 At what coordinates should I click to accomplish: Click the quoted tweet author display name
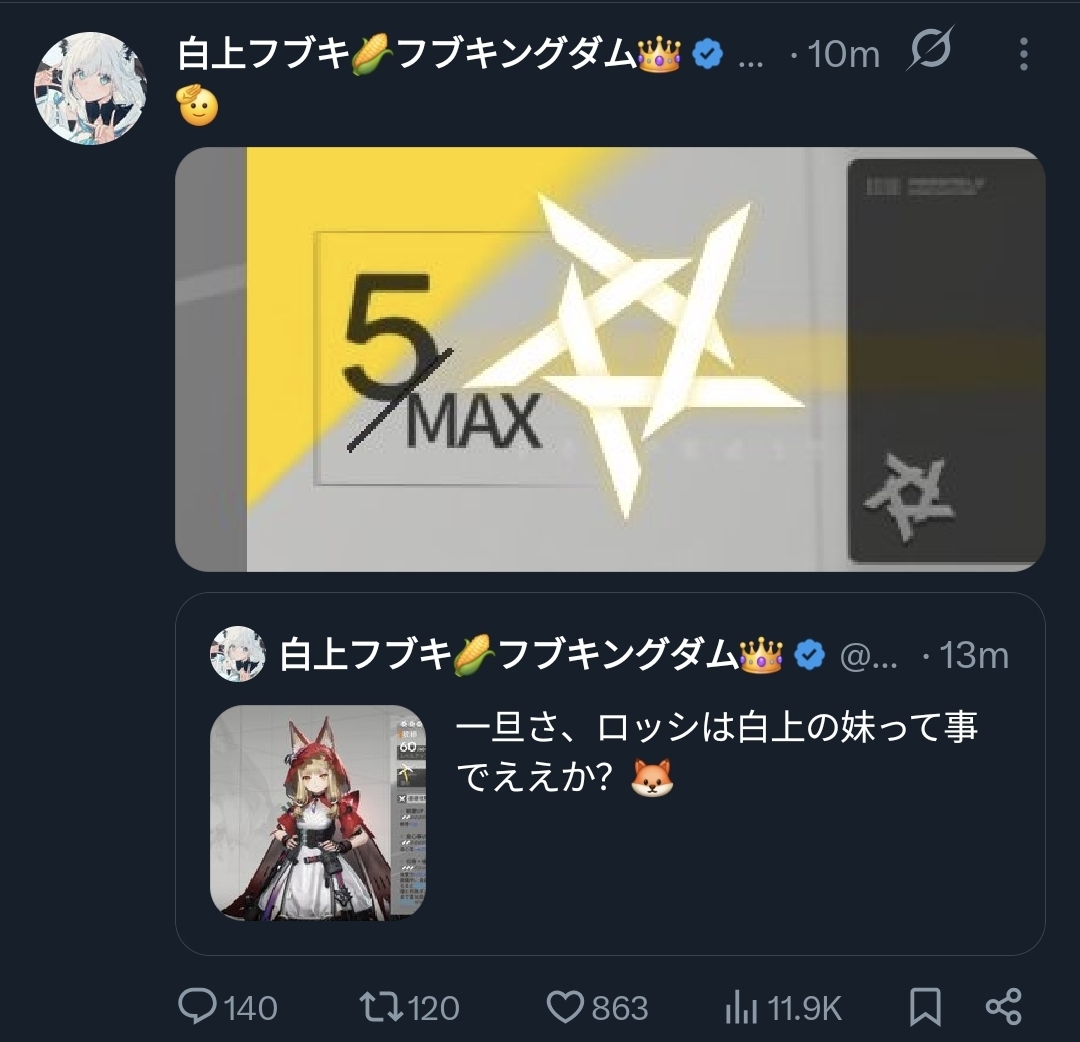tap(531, 654)
